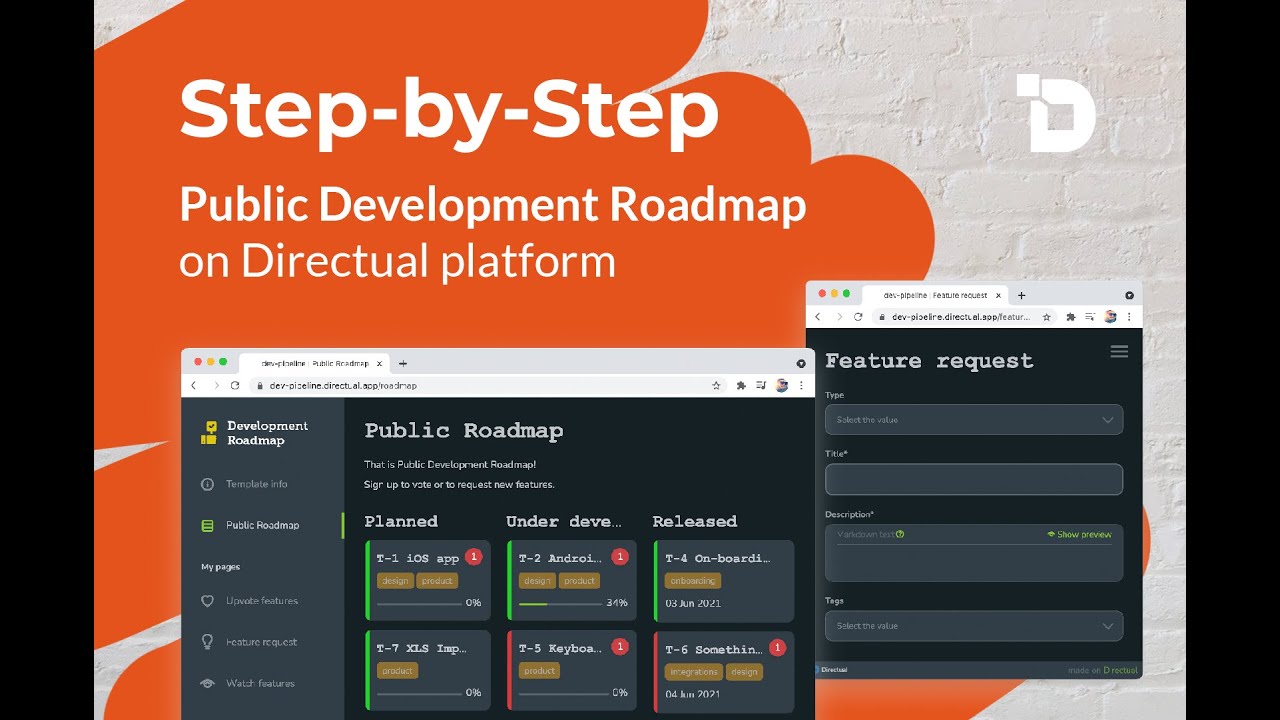Open the hamburger menu on Feature request page

point(1120,351)
